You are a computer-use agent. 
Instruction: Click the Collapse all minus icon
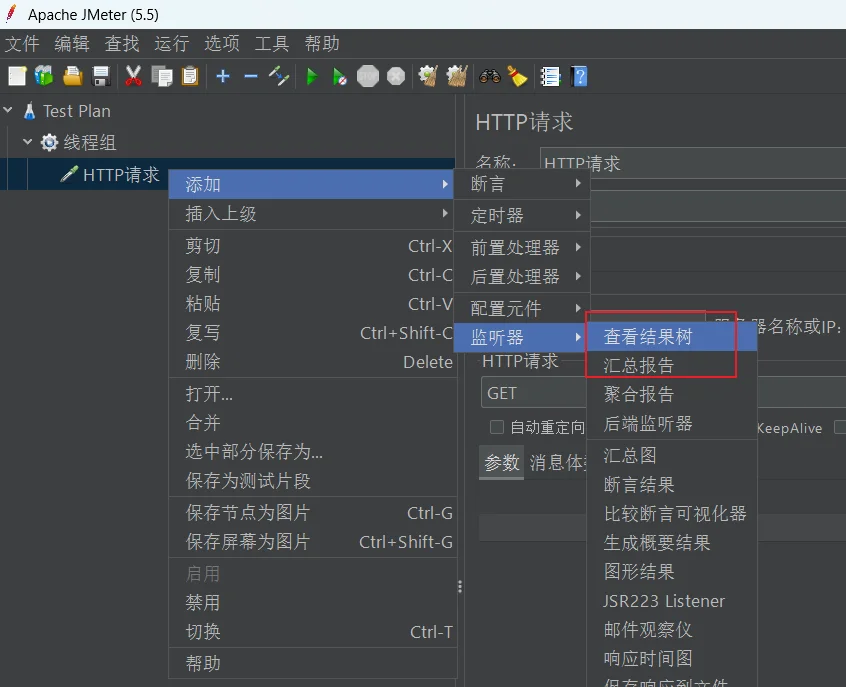[251, 77]
